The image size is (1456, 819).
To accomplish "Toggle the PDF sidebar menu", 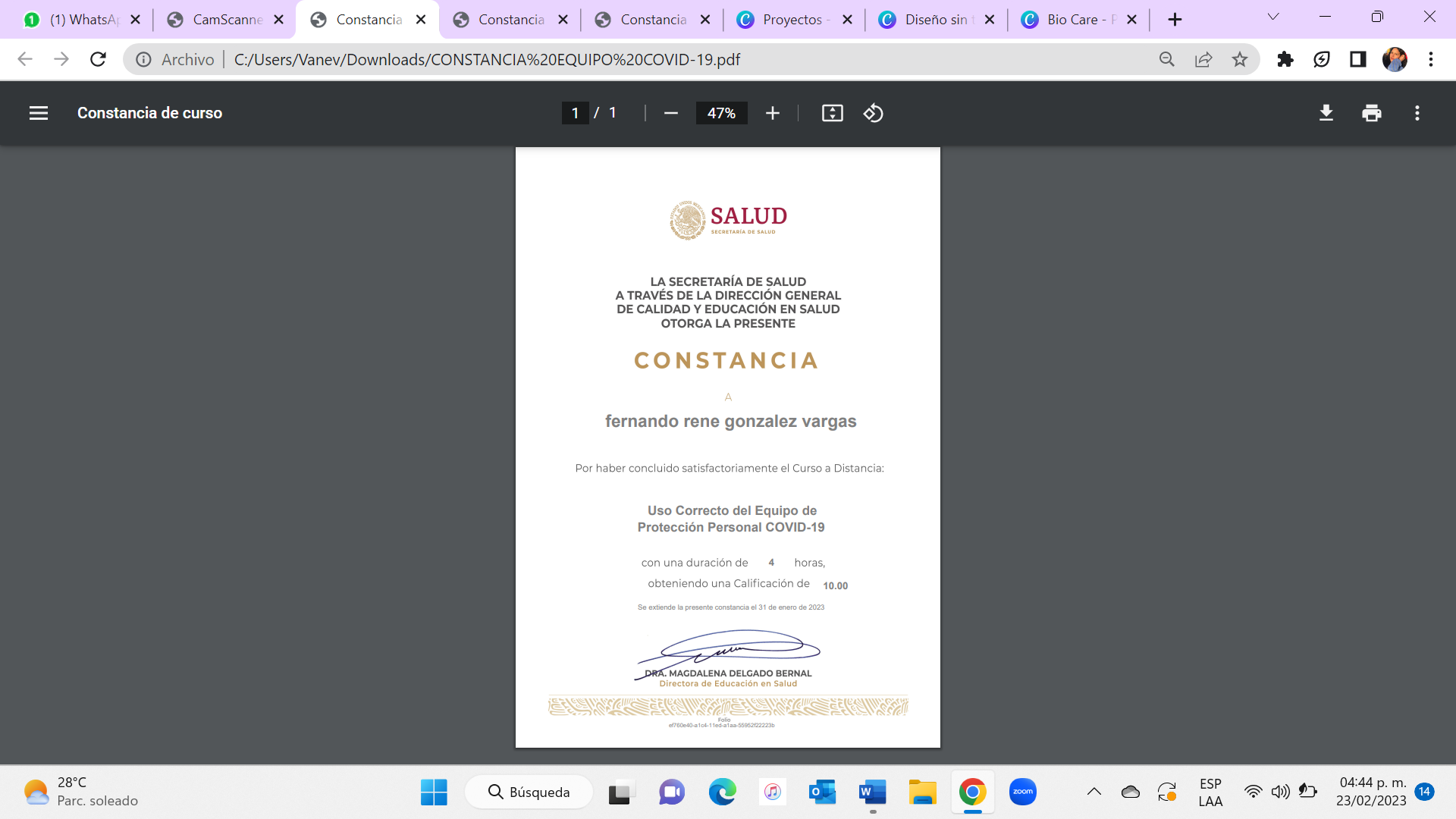I will 39,113.
